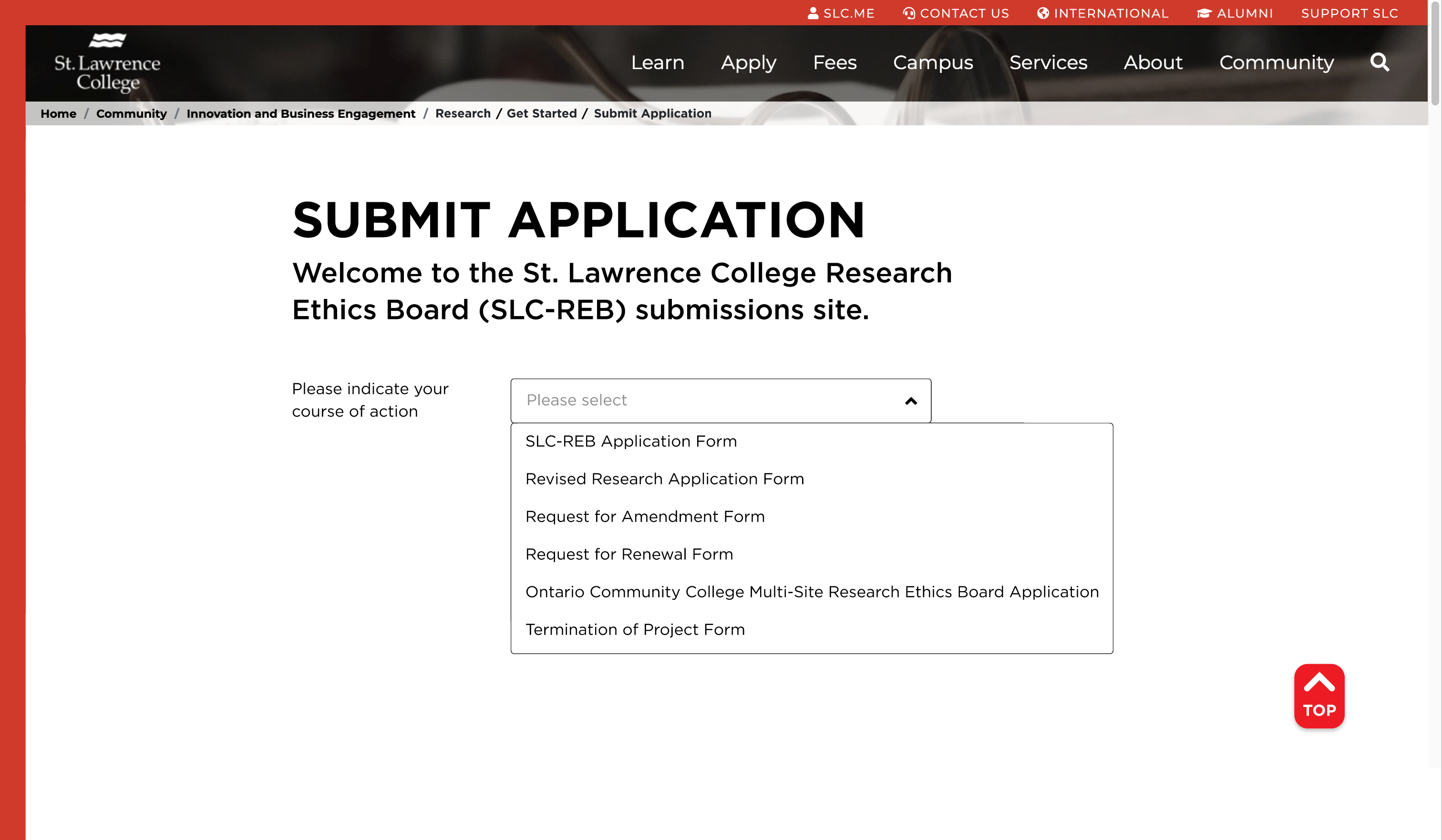
Task: Pick Request for Renewal Form option
Action: 628,554
